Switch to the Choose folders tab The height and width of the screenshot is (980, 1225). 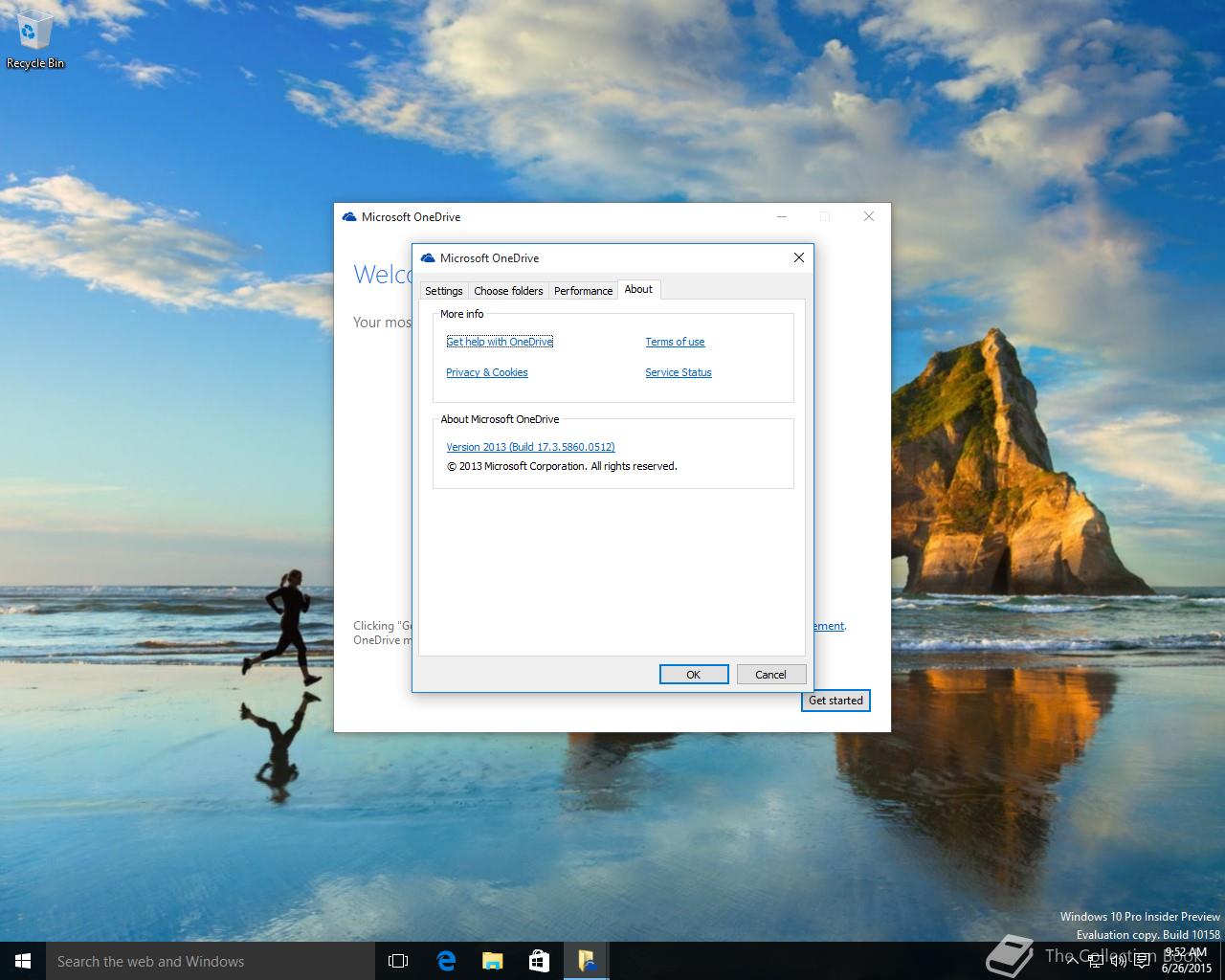[508, 291]
